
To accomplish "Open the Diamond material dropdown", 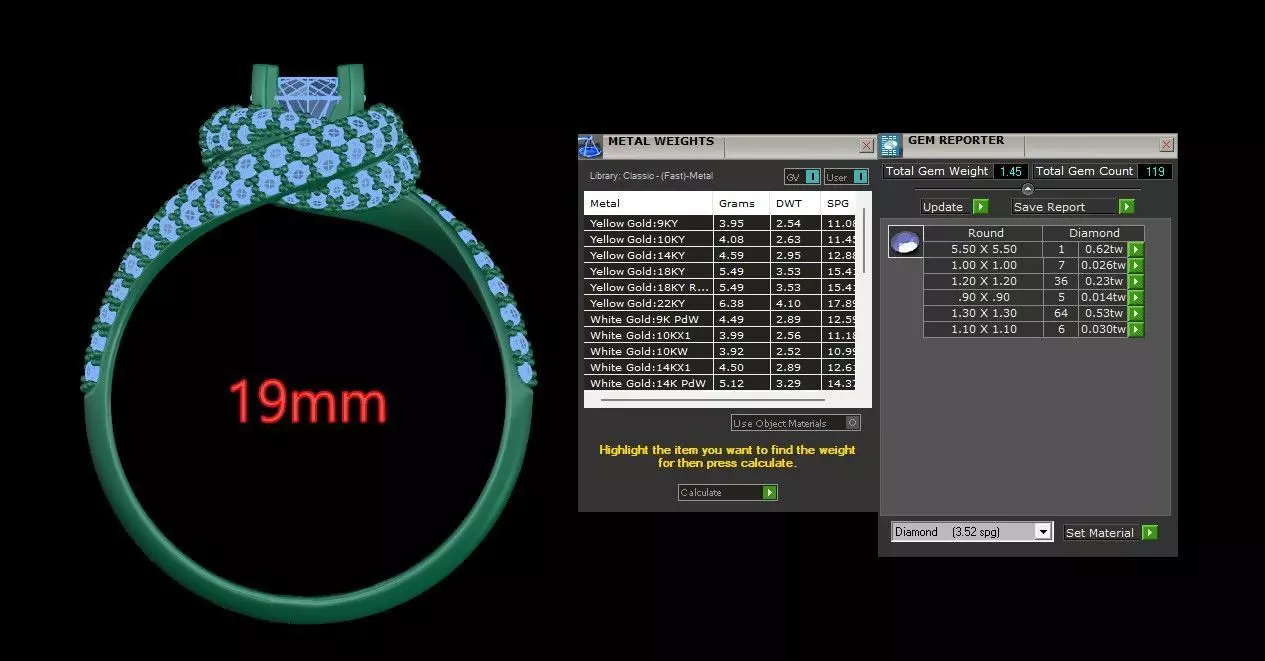I will tap(972, 532).
